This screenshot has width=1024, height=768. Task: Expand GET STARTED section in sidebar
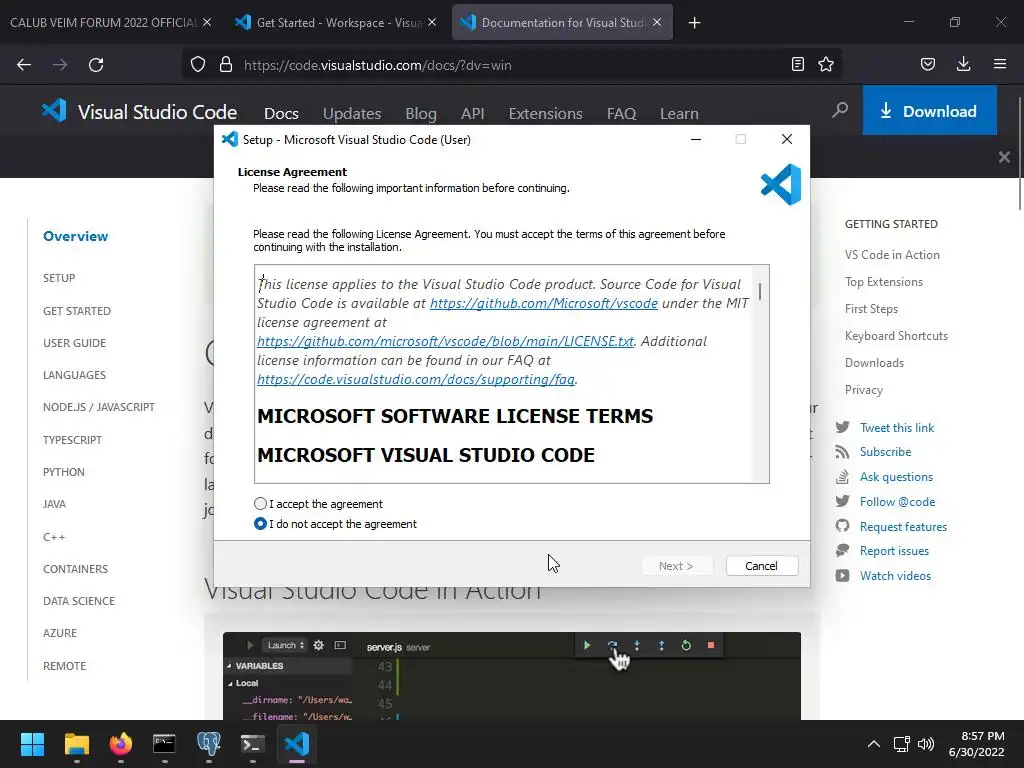(77, 311)
